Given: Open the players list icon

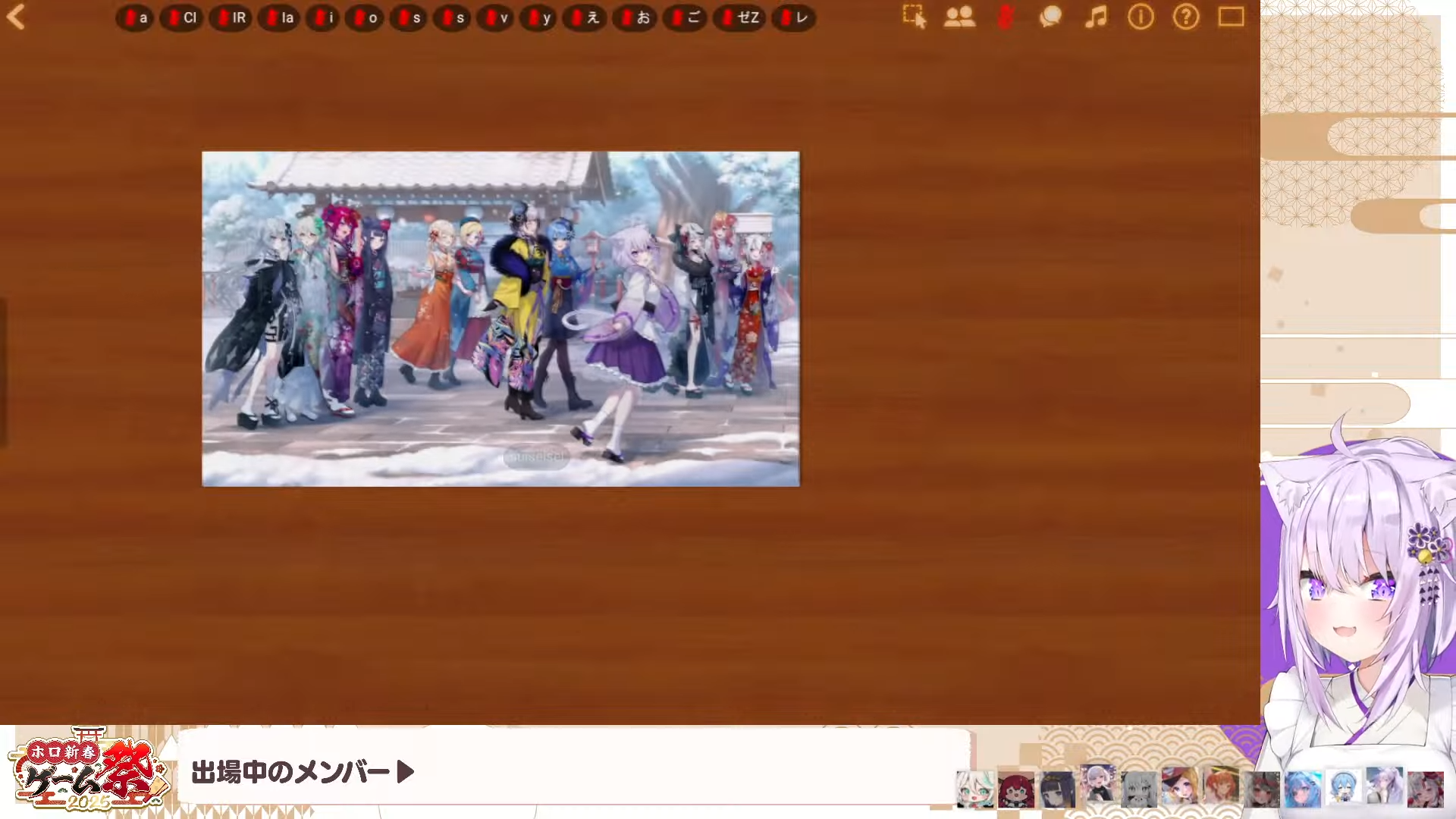Looking at the screenshot, I should pos(959,17).
